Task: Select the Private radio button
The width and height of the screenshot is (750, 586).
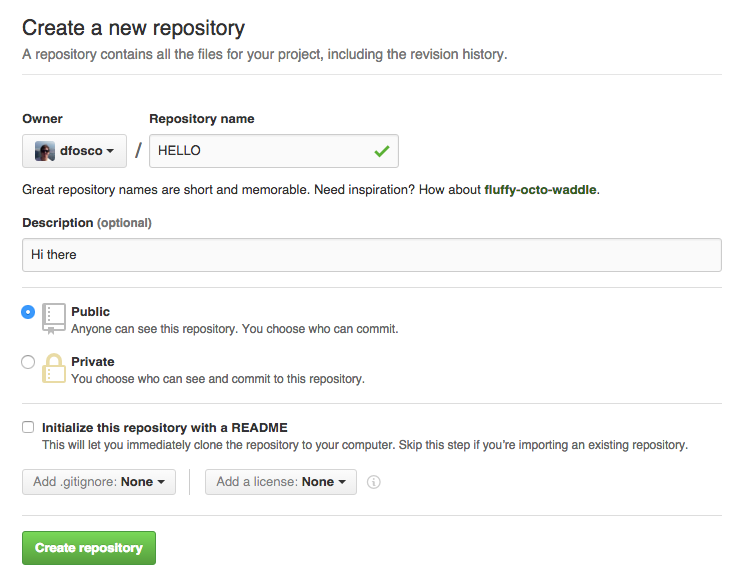Action: pyautogui.click(x=28, y=362)
